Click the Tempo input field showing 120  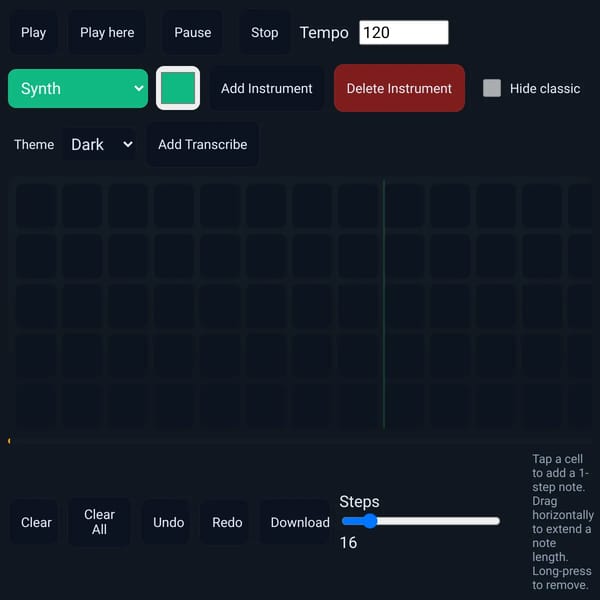pyautogui.click(x=404, y=33)
